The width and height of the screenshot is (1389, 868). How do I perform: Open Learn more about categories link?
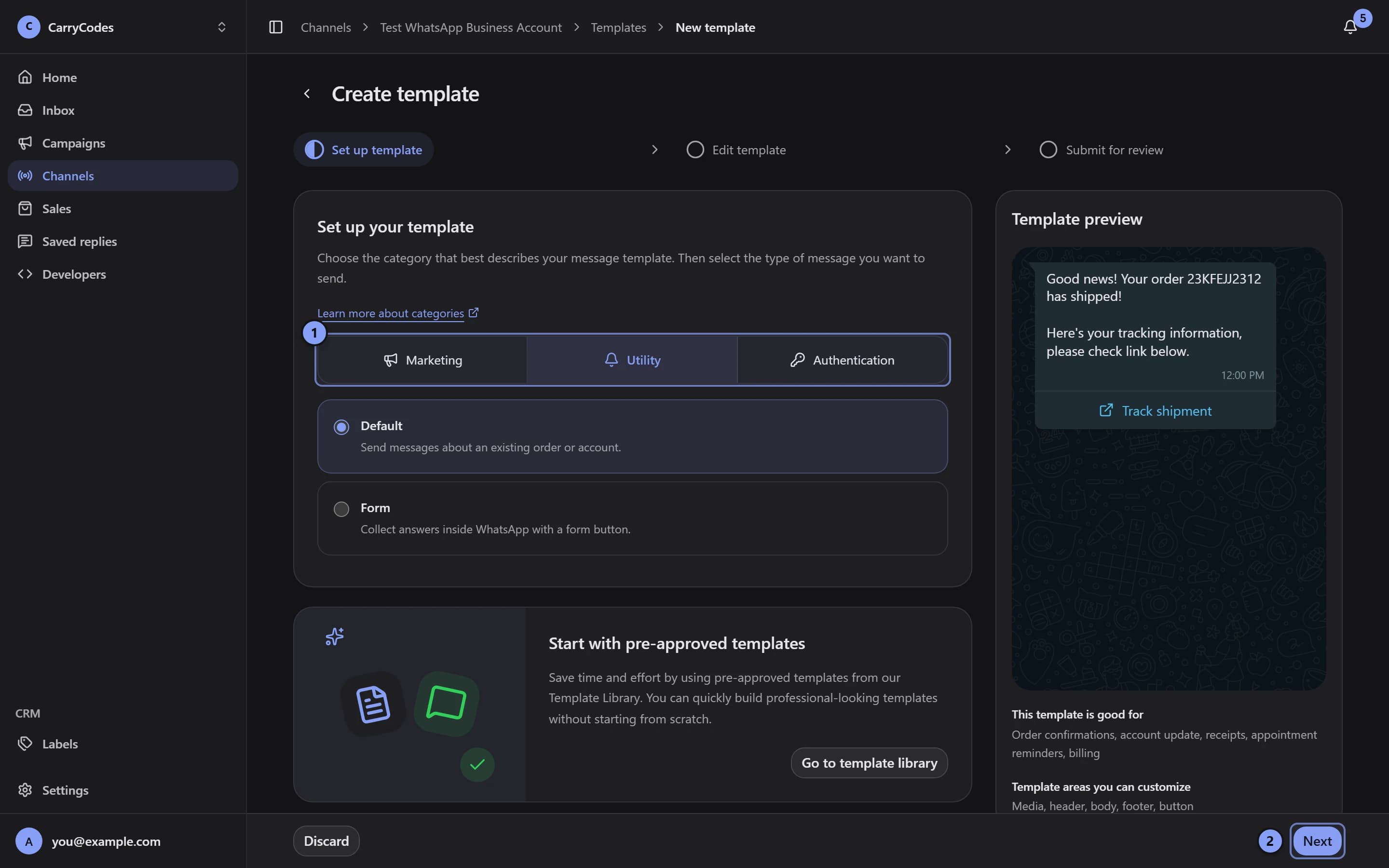point(390,313)
